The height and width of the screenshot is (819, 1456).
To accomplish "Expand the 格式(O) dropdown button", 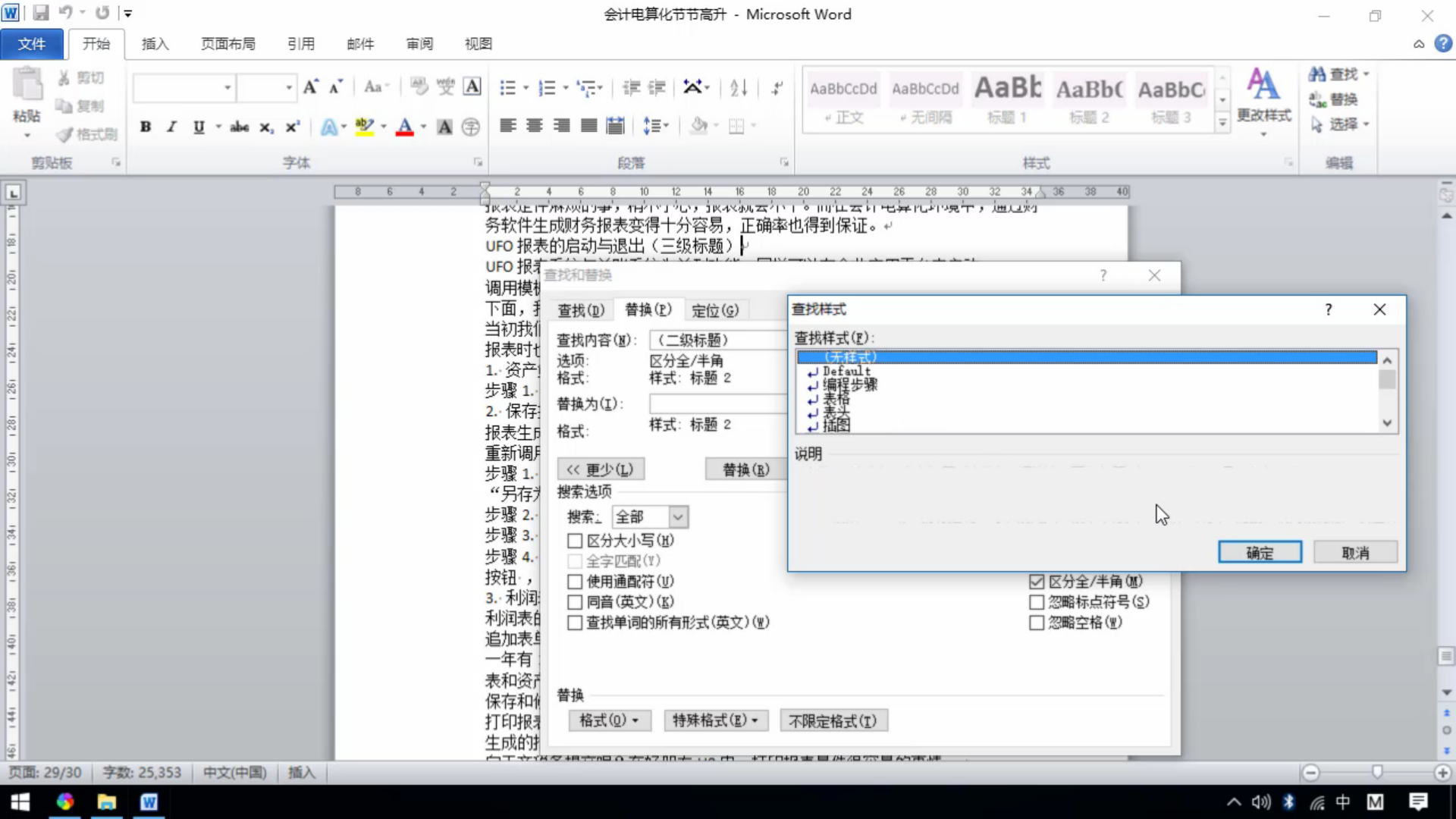I will [x=609, y=720].
